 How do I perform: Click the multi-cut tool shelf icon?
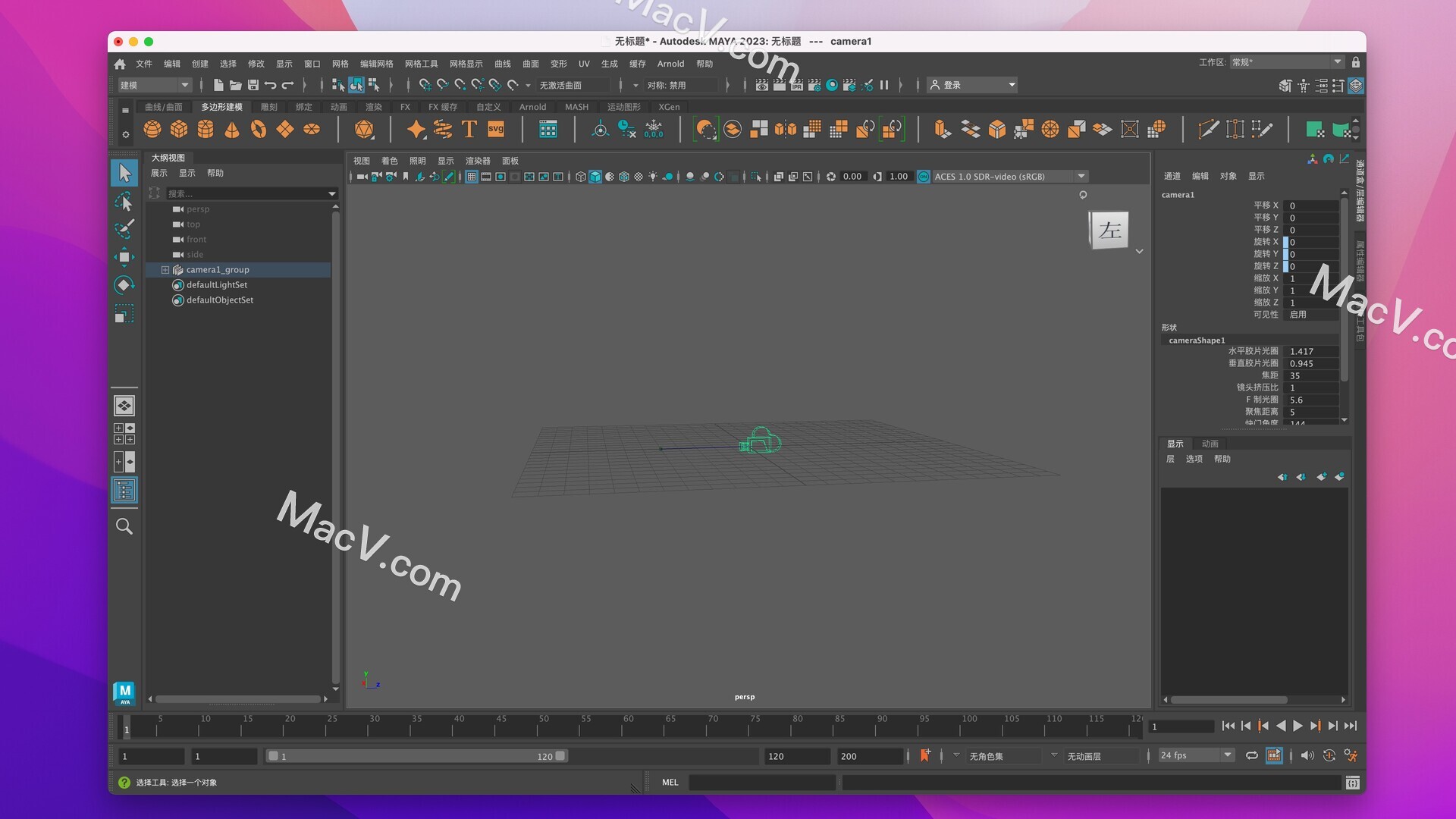(1208, 129)
